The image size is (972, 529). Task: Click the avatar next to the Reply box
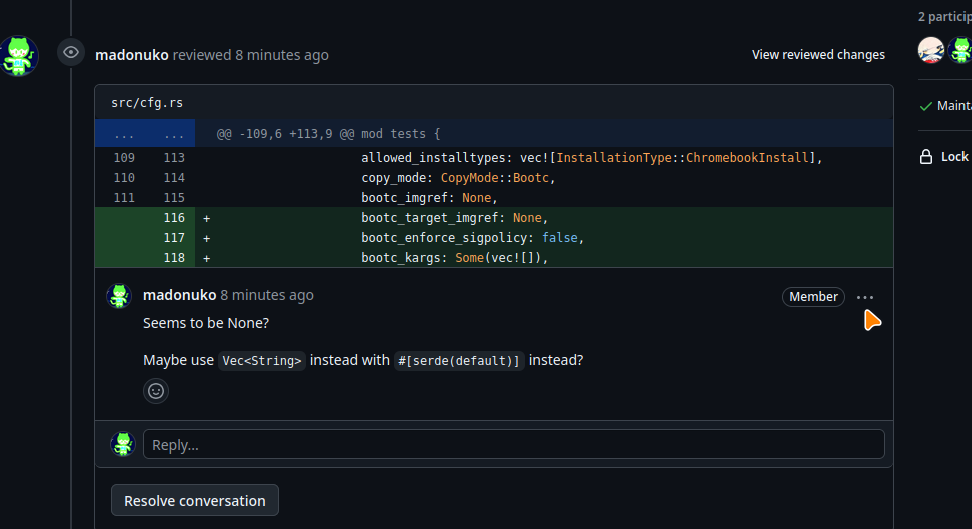[122, 445]
